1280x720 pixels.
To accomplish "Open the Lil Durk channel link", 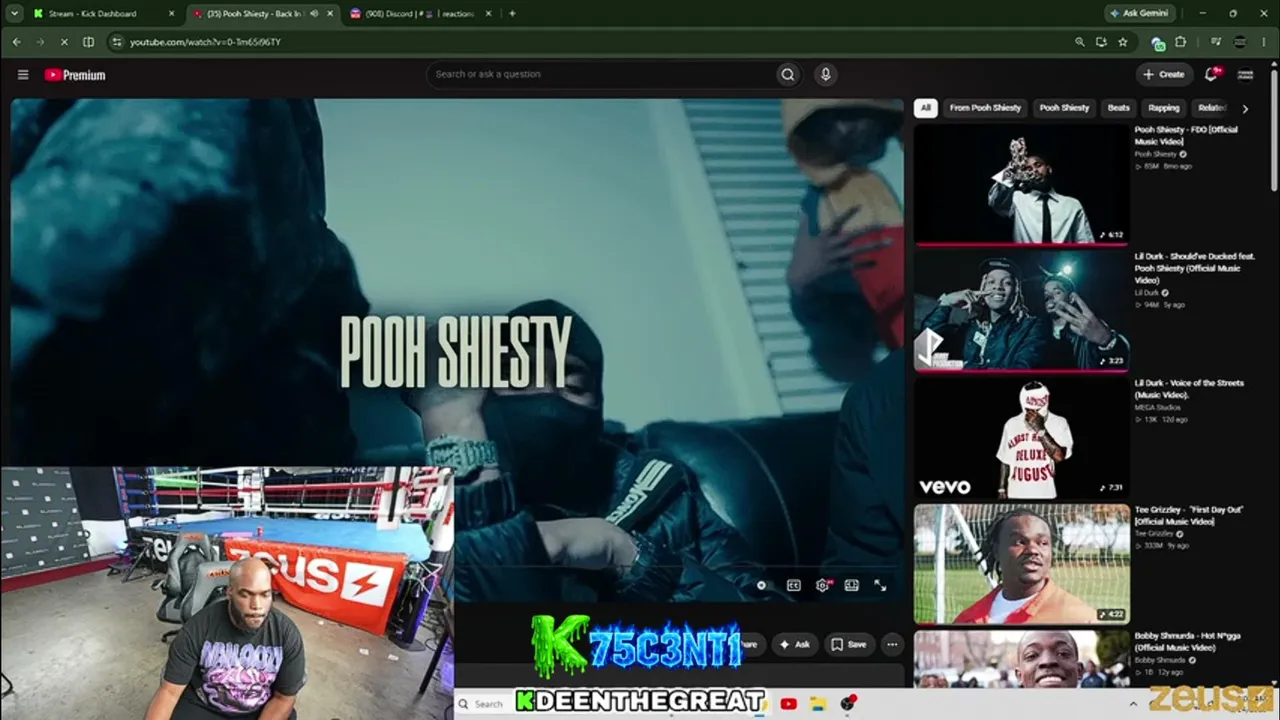I will pos(1147,293).
